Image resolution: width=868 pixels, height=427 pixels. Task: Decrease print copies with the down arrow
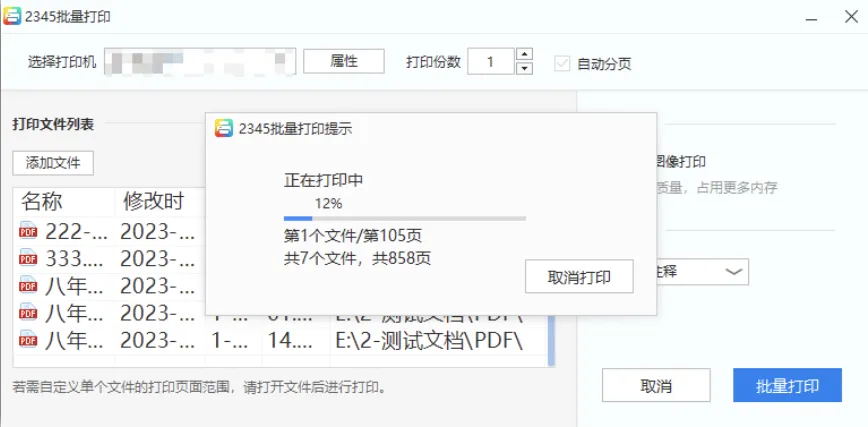[x=524, y=69]
